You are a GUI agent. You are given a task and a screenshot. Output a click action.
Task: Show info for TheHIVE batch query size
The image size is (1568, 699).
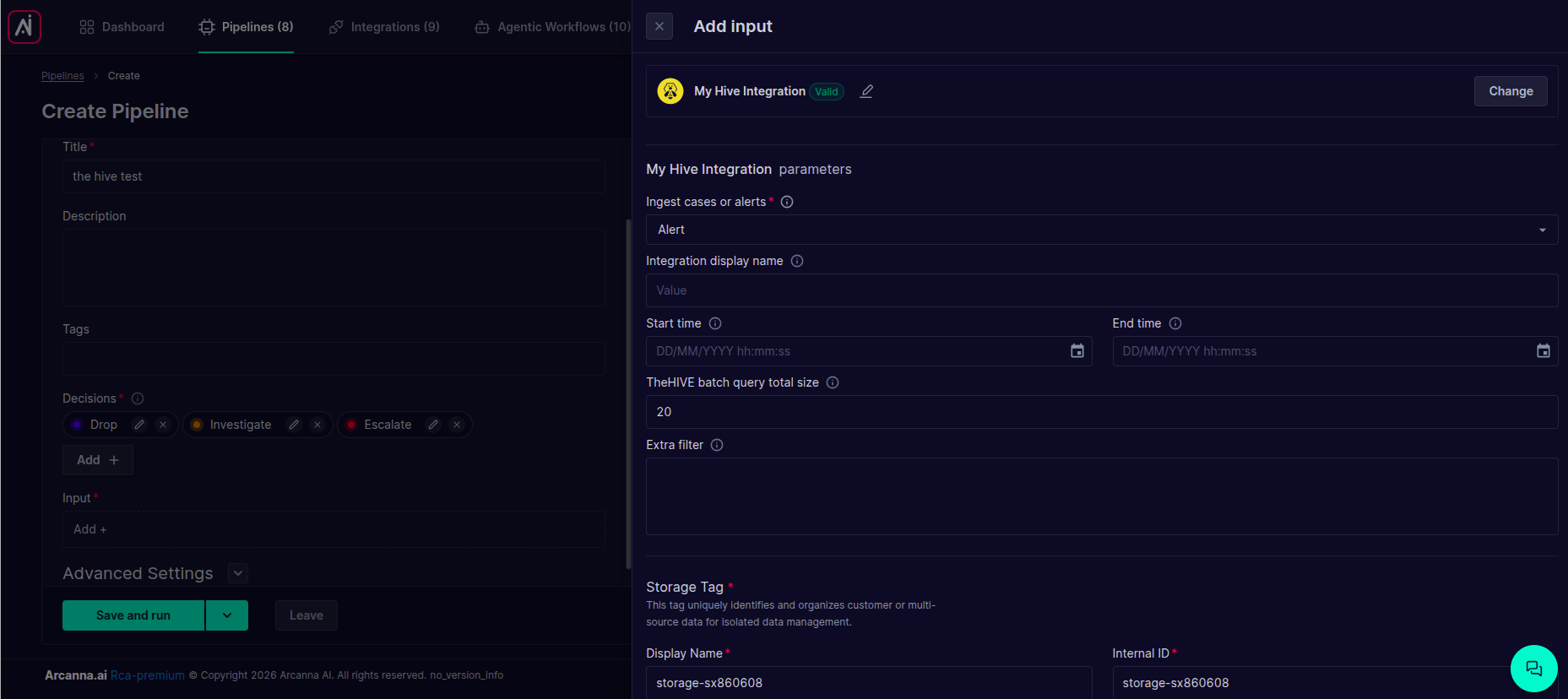pyautogui.click(x=833, y=382)
